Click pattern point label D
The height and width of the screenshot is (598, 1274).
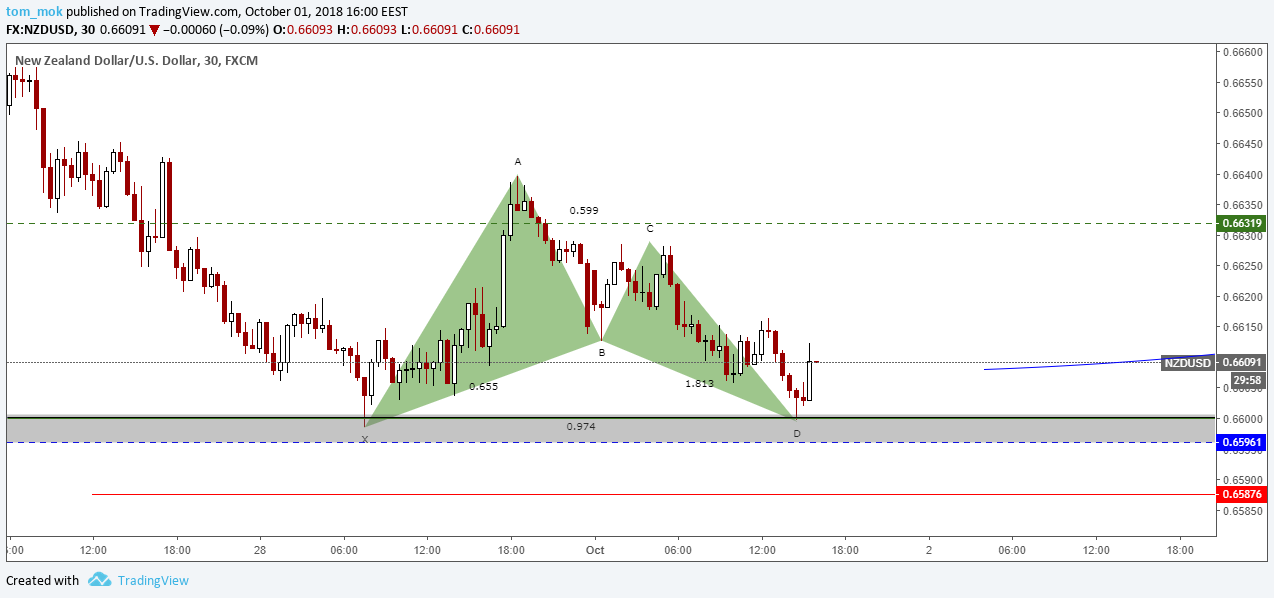pyautogui.click(x=797, y=433)
